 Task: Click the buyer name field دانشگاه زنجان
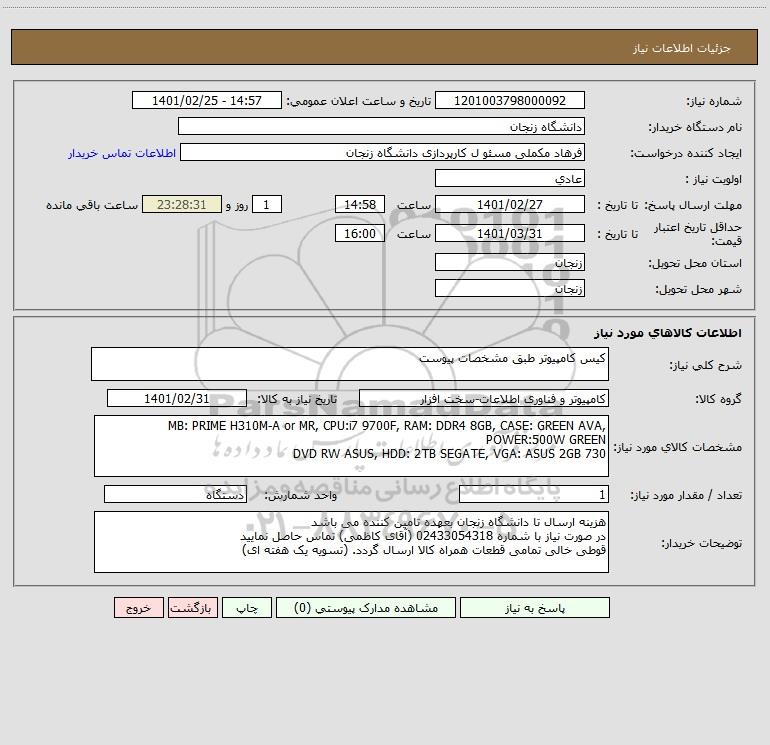point(381,127)
